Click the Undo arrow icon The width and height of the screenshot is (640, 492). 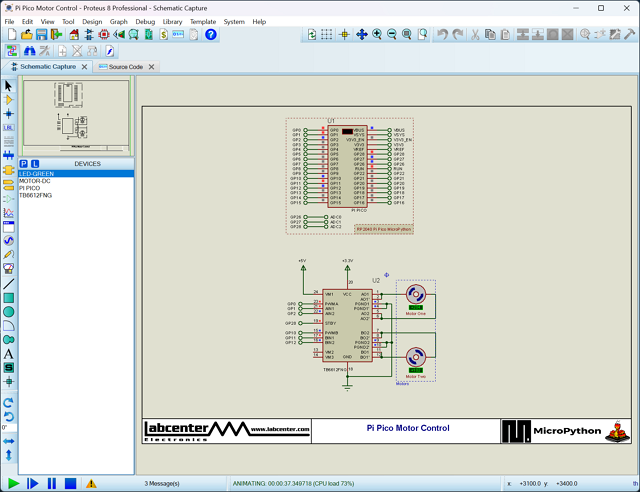tap(442, 34)
